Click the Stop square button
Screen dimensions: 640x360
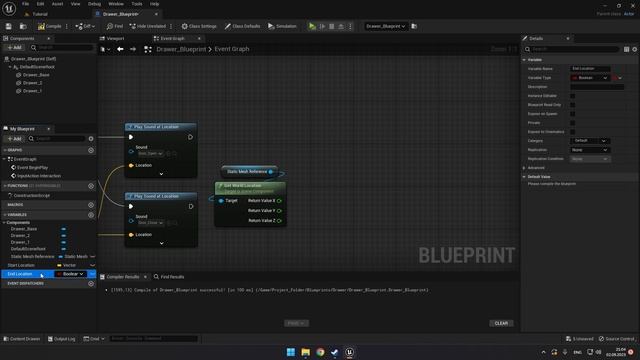(x=331, y=26)
